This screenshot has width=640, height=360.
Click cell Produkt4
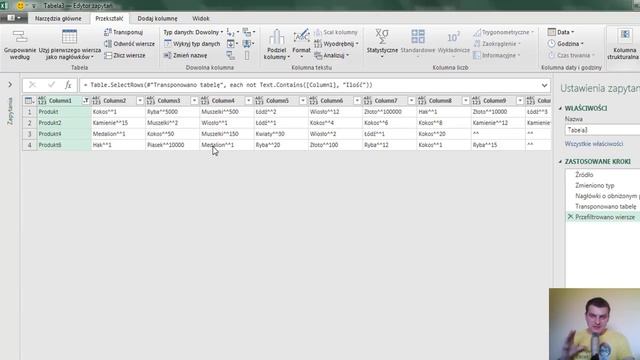(x=64, y=134)
